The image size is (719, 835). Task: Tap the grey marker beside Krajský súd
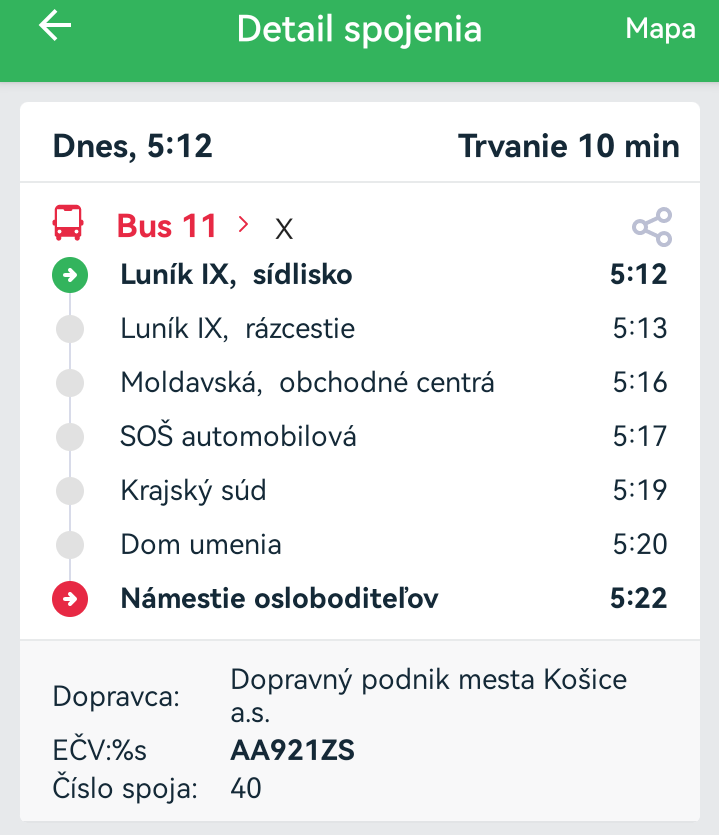pos(70,491)
